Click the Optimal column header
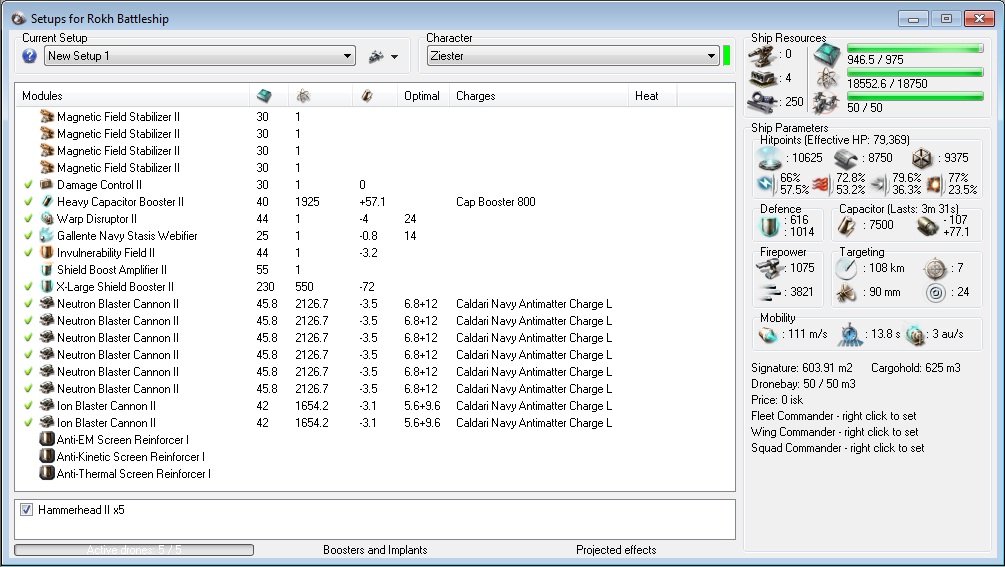This screenshot has height=567, width=1005. [421, 96]
